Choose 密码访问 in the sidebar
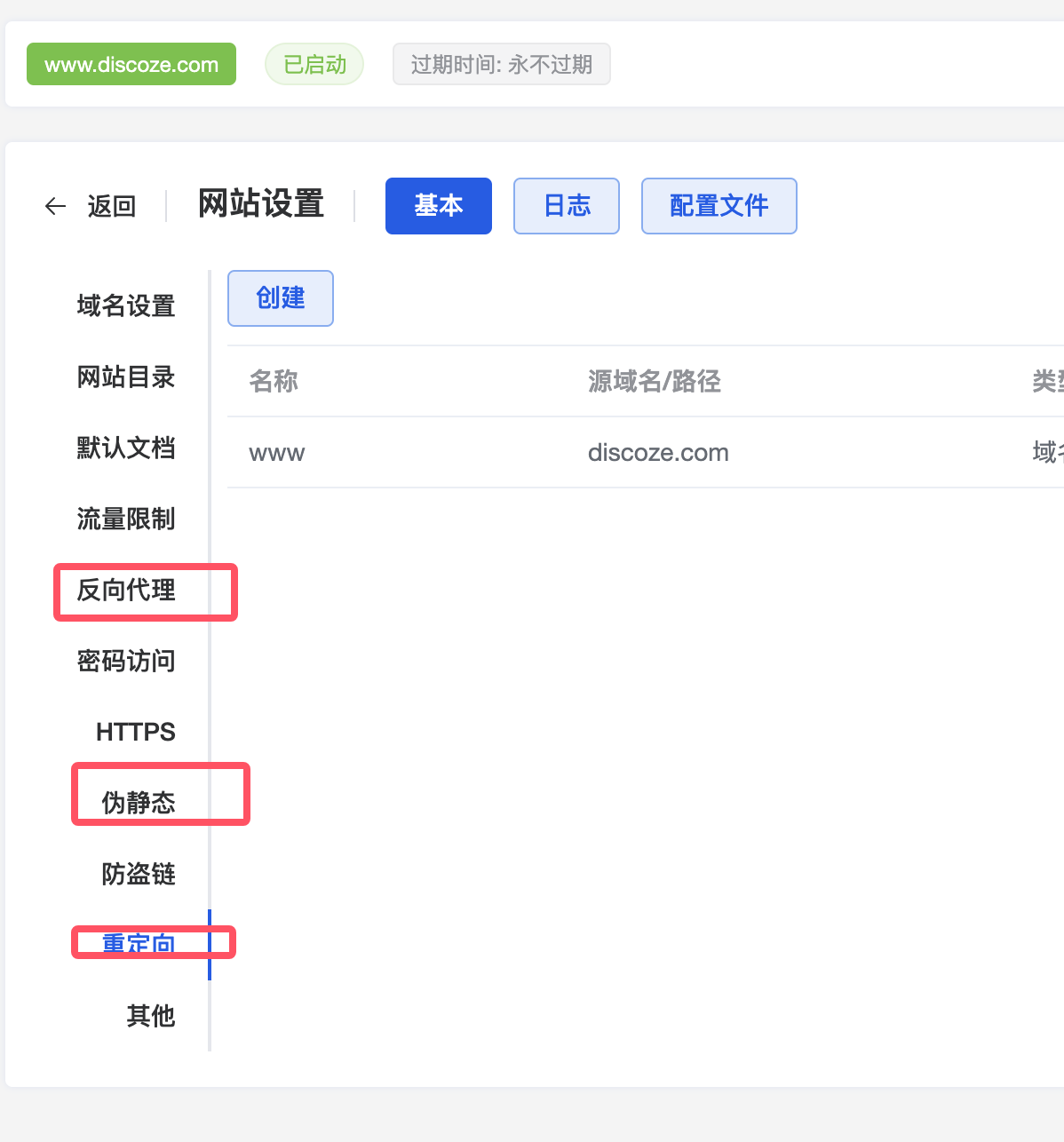 pyautogui.click(x=126, y=662)
